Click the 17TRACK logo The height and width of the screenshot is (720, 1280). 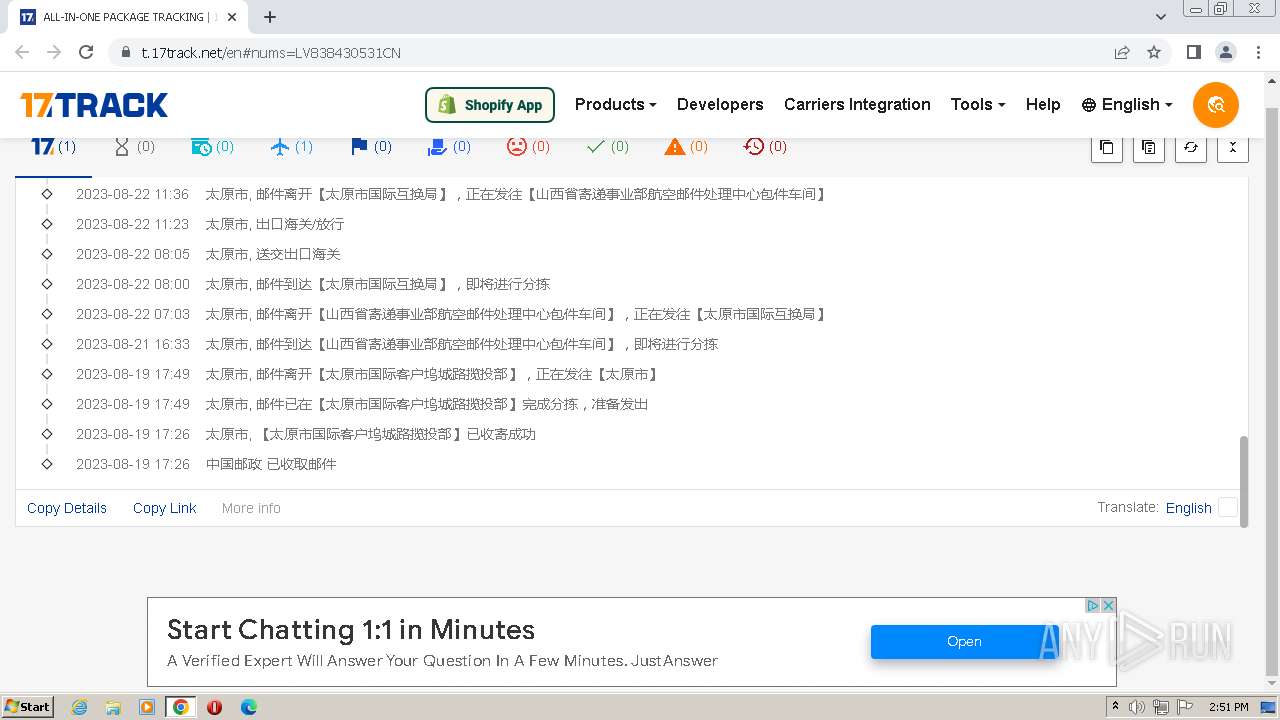coord(94,105)
